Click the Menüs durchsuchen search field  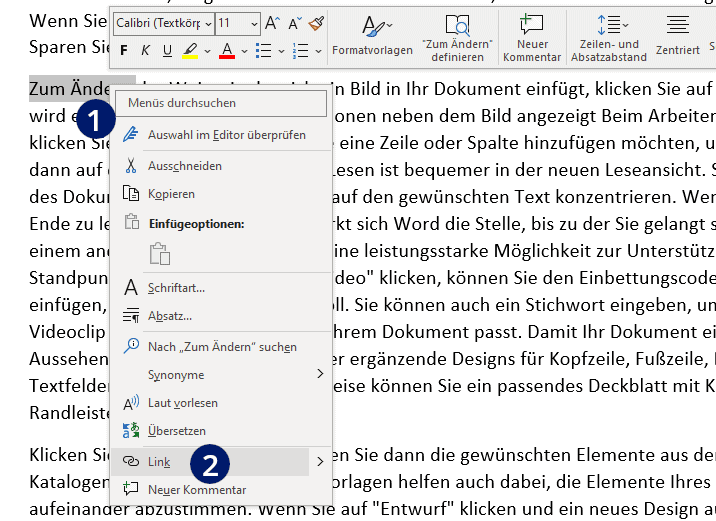221,103
